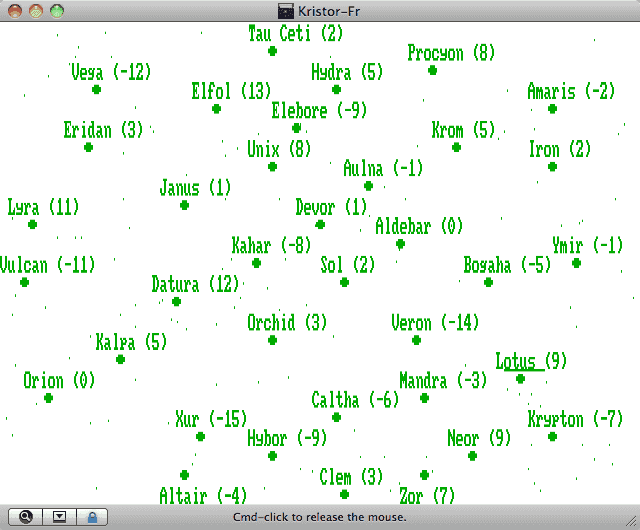
Task: Select the Zor (7) label
Action: pyautogui.click(x=427, y=496)
